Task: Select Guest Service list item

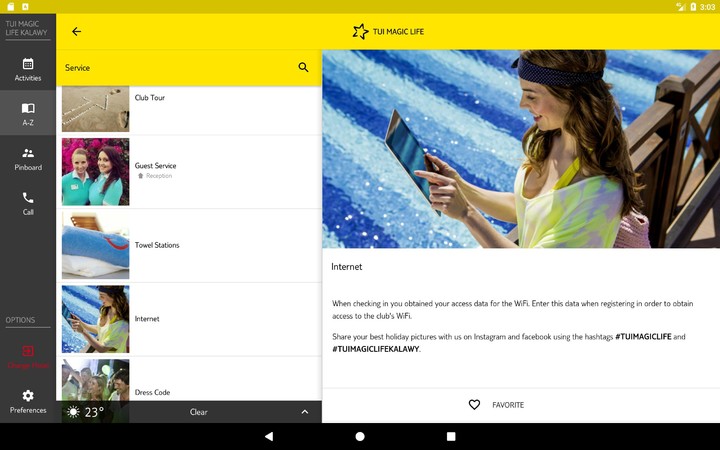Action: 190,171
